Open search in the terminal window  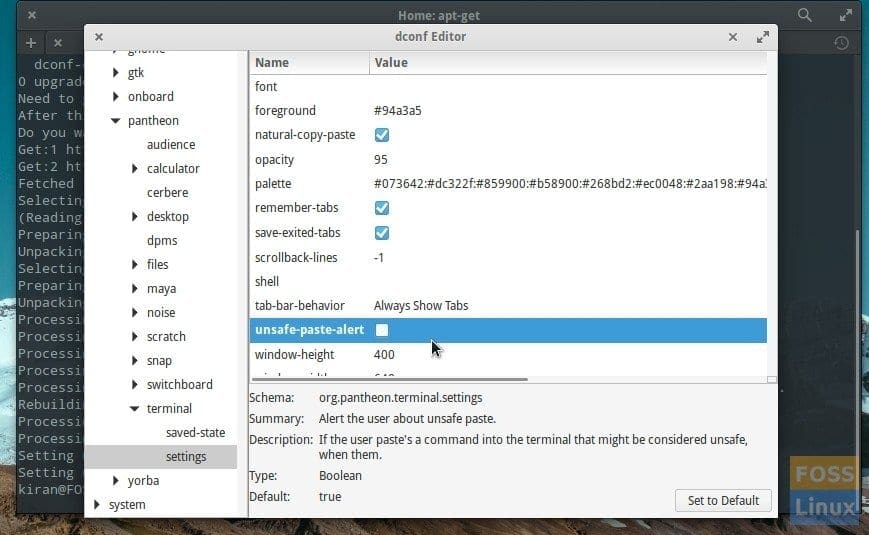(x=804, y=15)
